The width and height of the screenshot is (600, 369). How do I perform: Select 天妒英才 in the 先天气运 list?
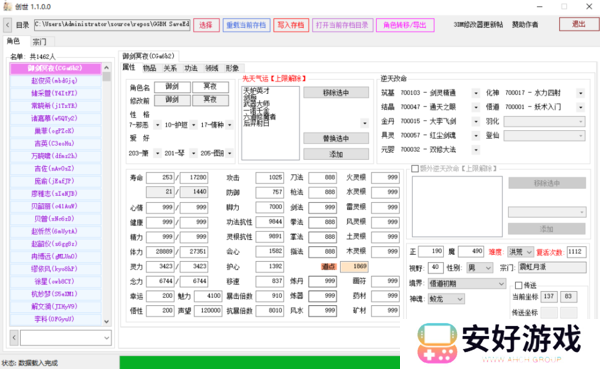[x=257, y=90]
